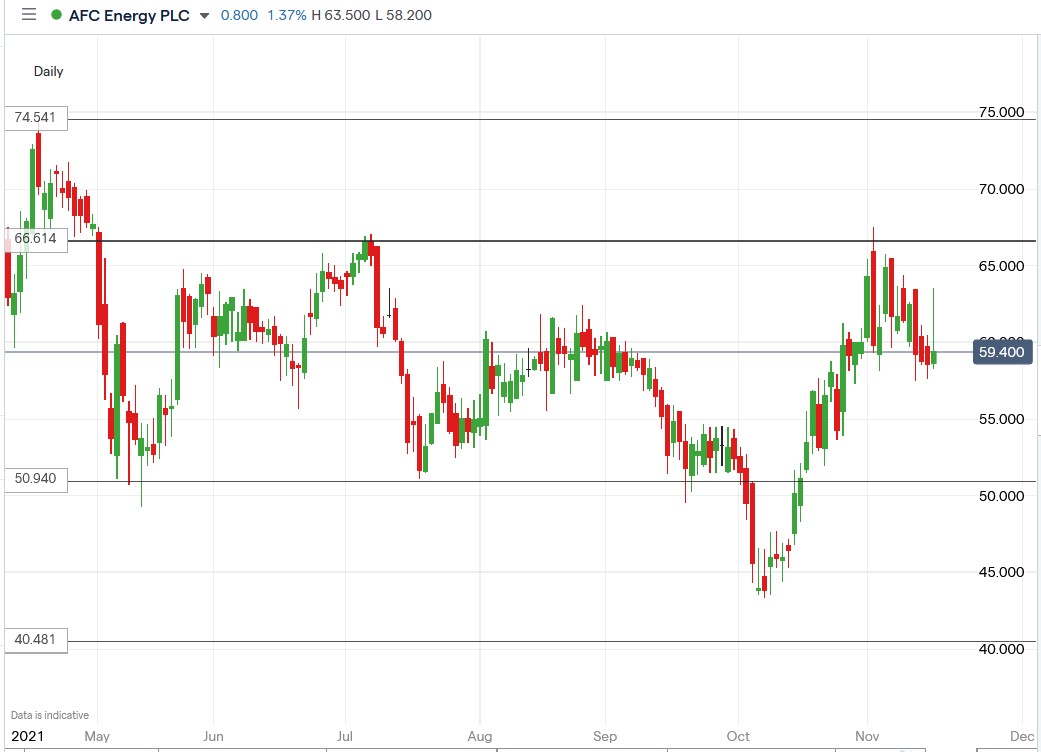Open the instrument dropdown arrow beside AFC Energy
Screen dimensions: 1041x752
206,16
